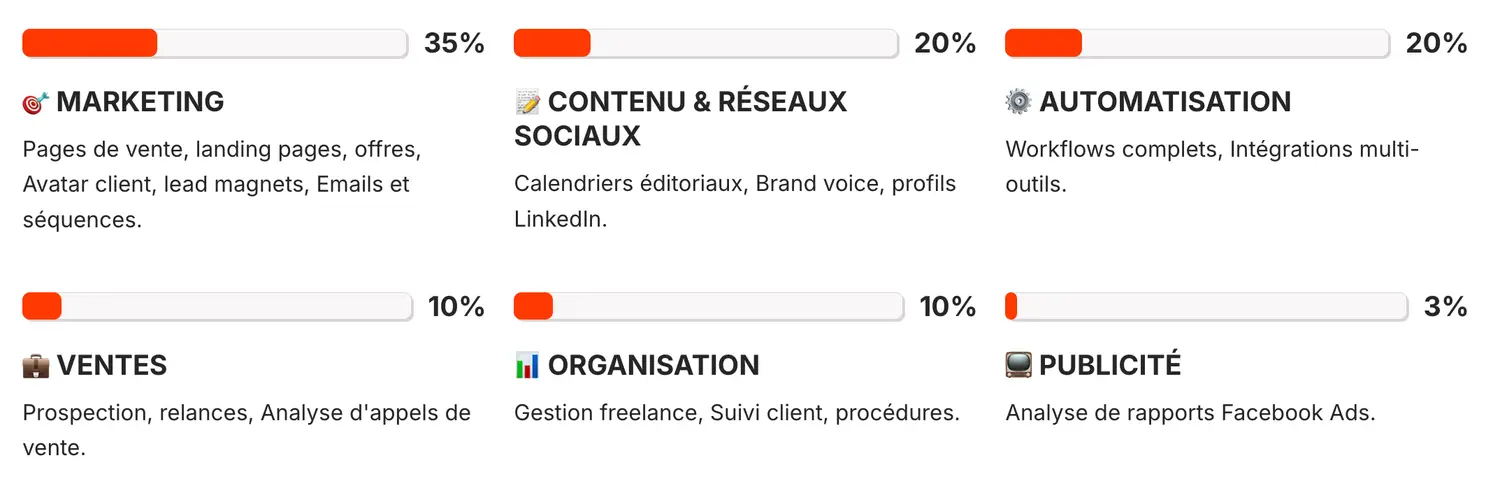
Task: Open the AUTOMATISATION heading
Action: pyautogui.click(x=1165, y=102)
